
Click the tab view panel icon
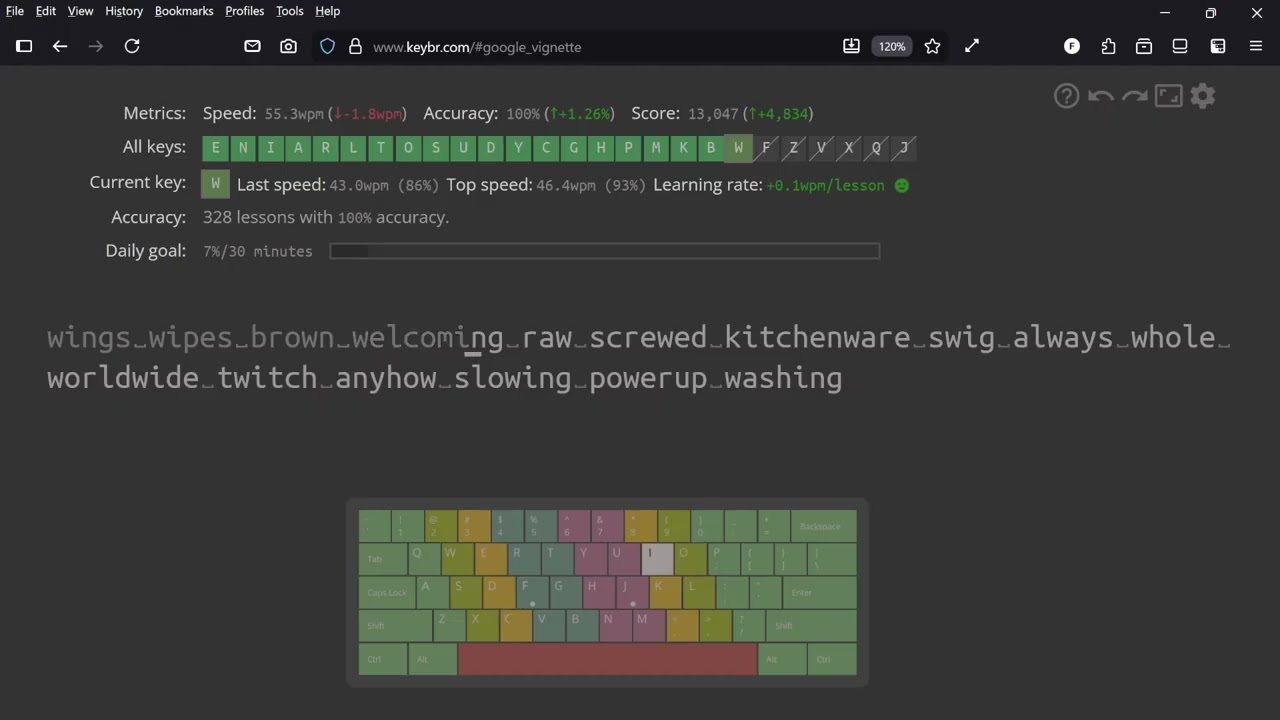pos(1180,46)
